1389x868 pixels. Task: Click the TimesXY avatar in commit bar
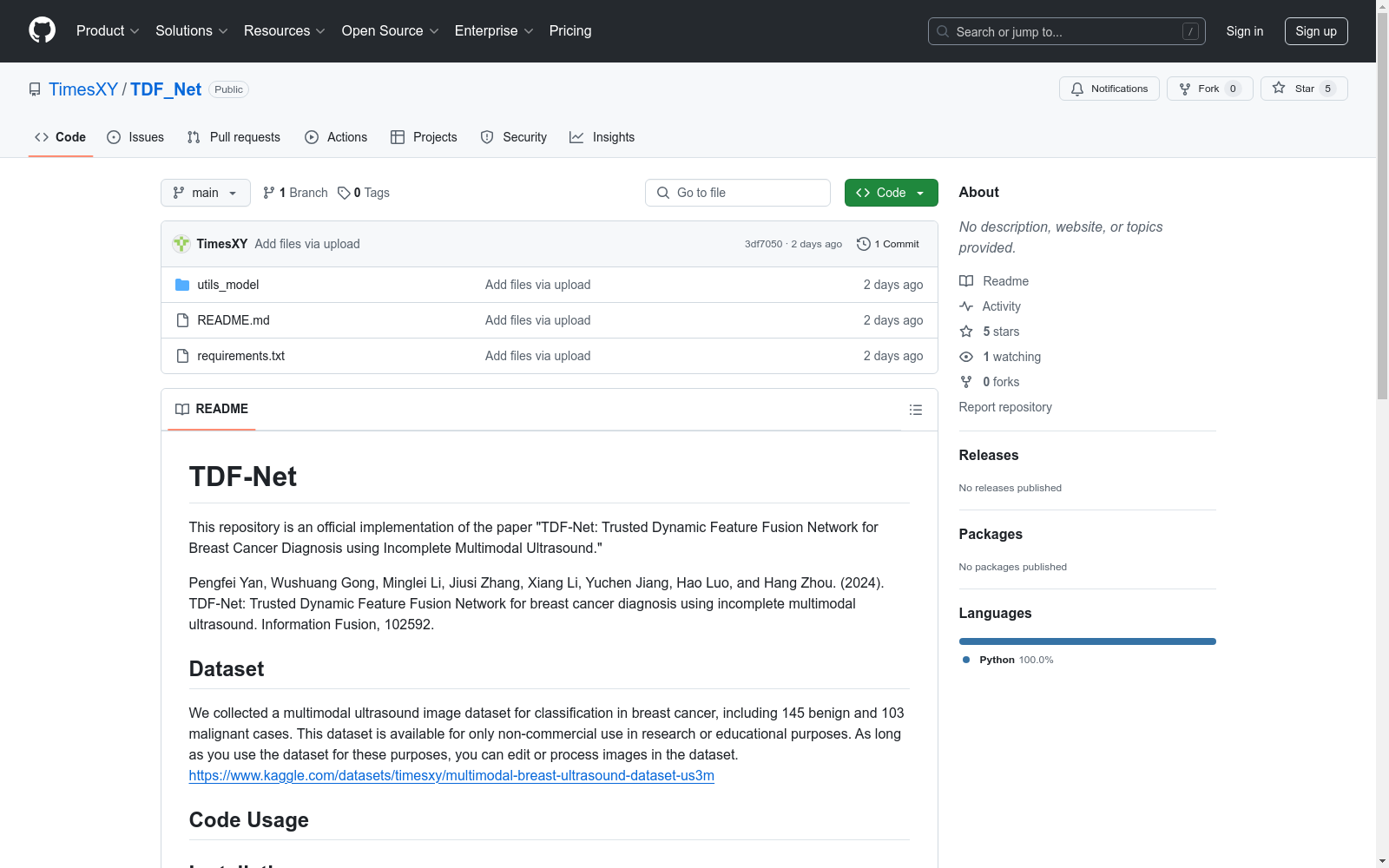pyautogui.click(x=181, y=244)
